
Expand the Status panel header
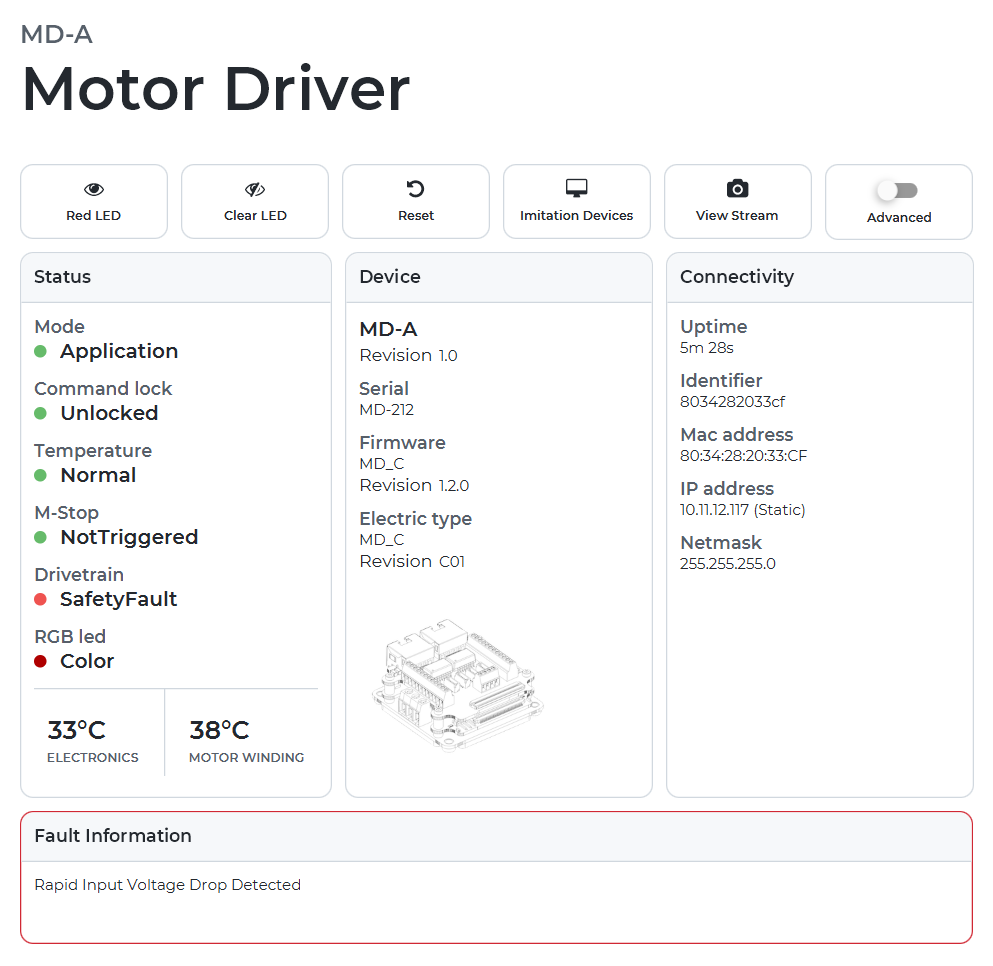[x=175, y=277]
